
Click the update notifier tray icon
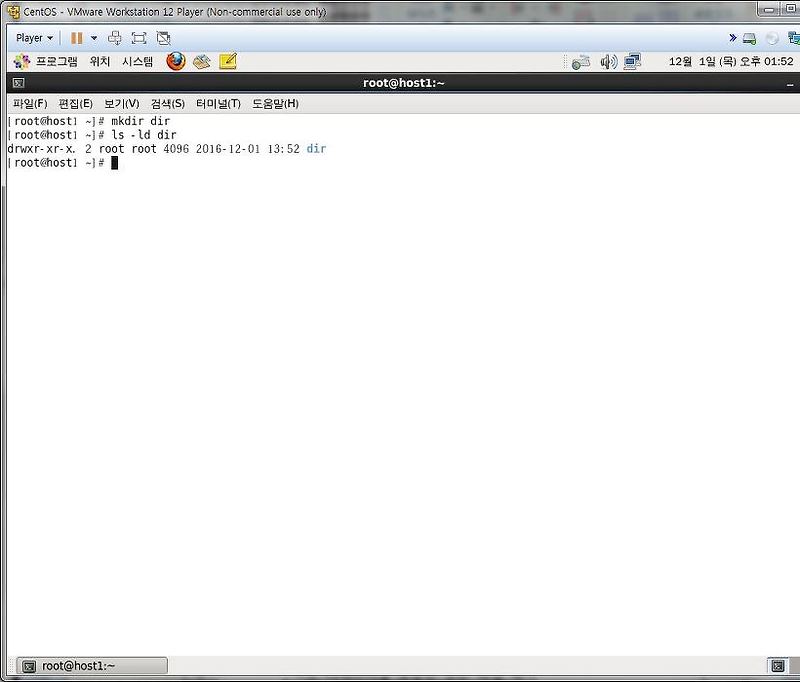(581, 62)
